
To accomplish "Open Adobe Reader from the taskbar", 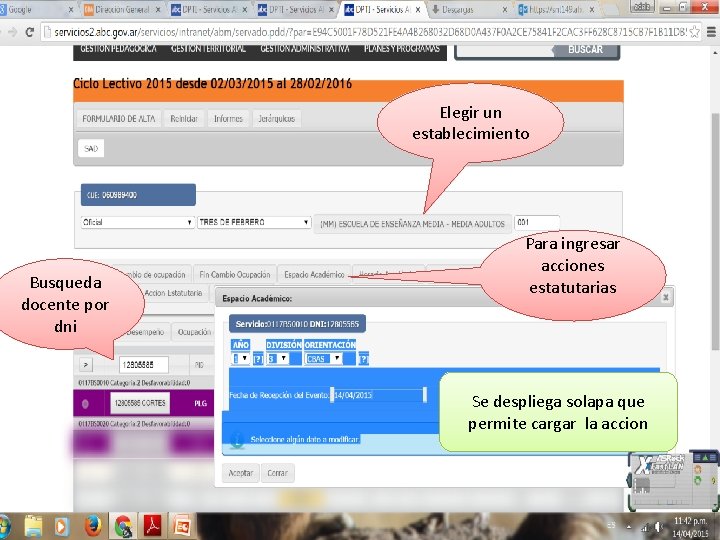I will tap(152, 526).
